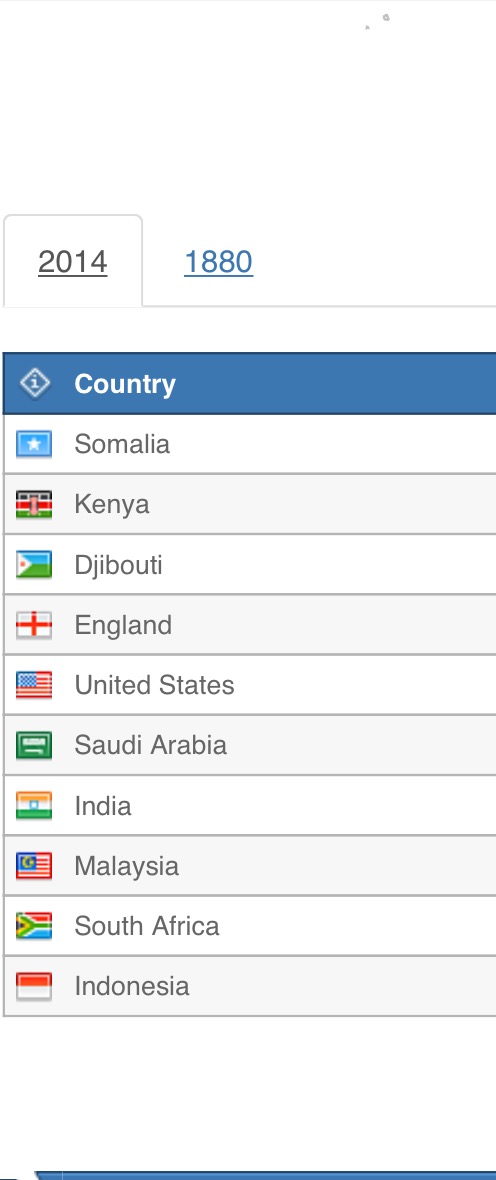The height and width of the screenshot is (1180, 496).
Task: Click the Djibouti flag icon
Action: [x=34, y=564]
